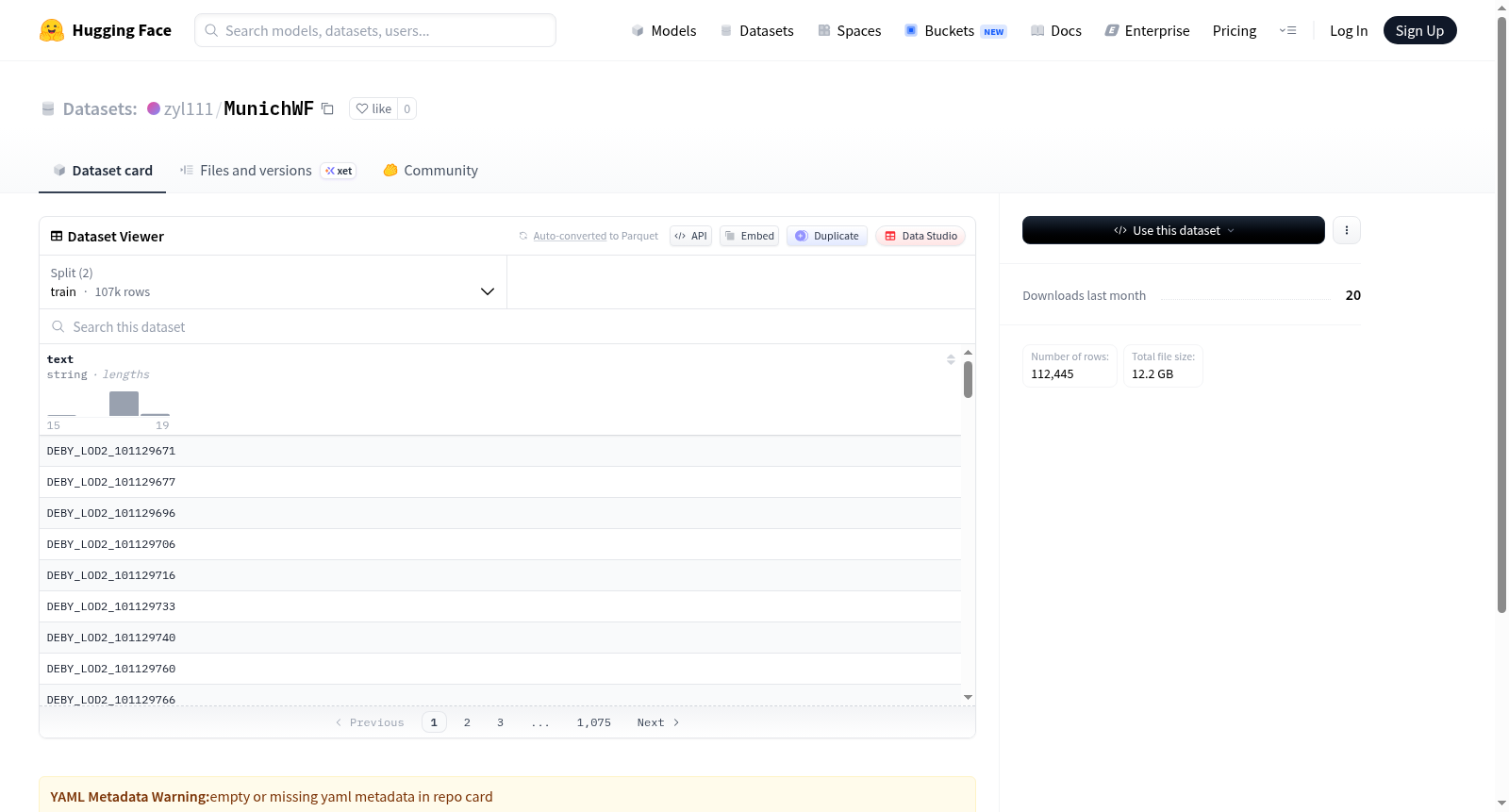Viewport: 1509px width, 812px height.
Task: Click the text lengths histogram bar
Action: (124, 404)
